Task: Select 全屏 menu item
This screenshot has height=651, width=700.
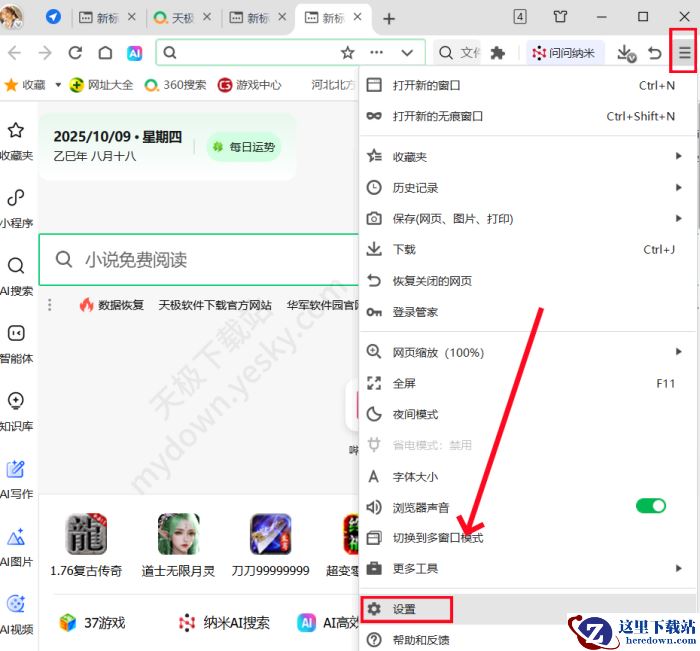Action: click(x=527, y=383)
